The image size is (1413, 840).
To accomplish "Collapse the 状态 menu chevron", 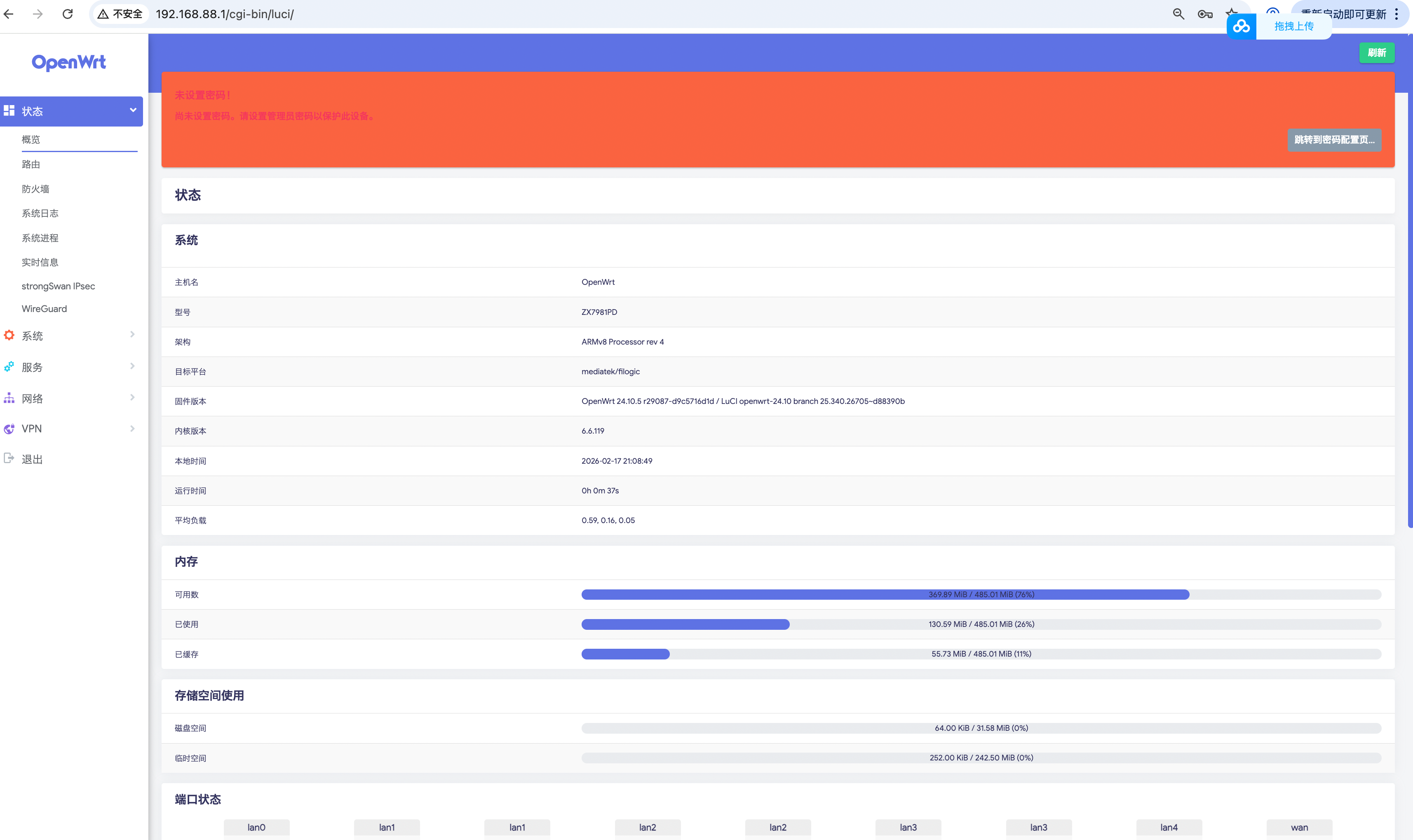I will [133, 110].
